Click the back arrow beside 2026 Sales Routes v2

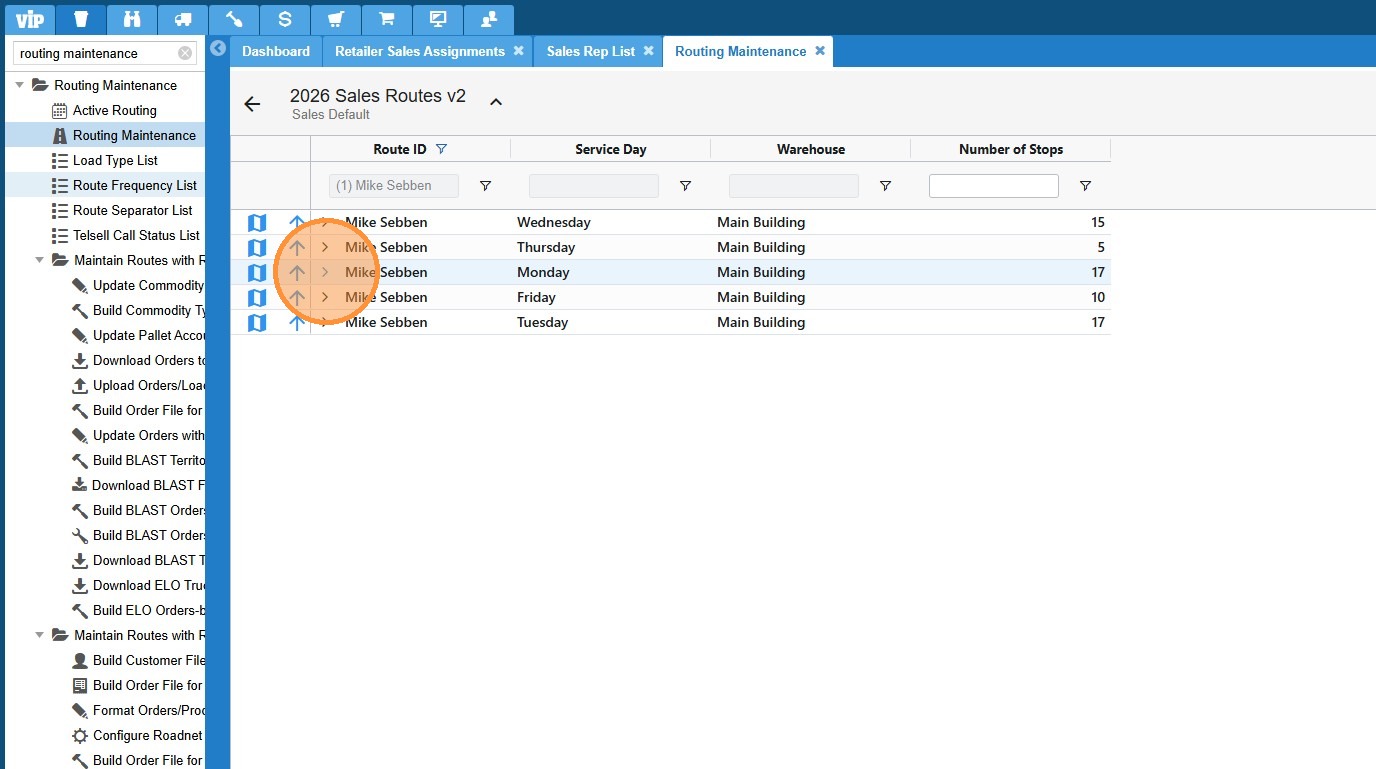pos(252,104)
